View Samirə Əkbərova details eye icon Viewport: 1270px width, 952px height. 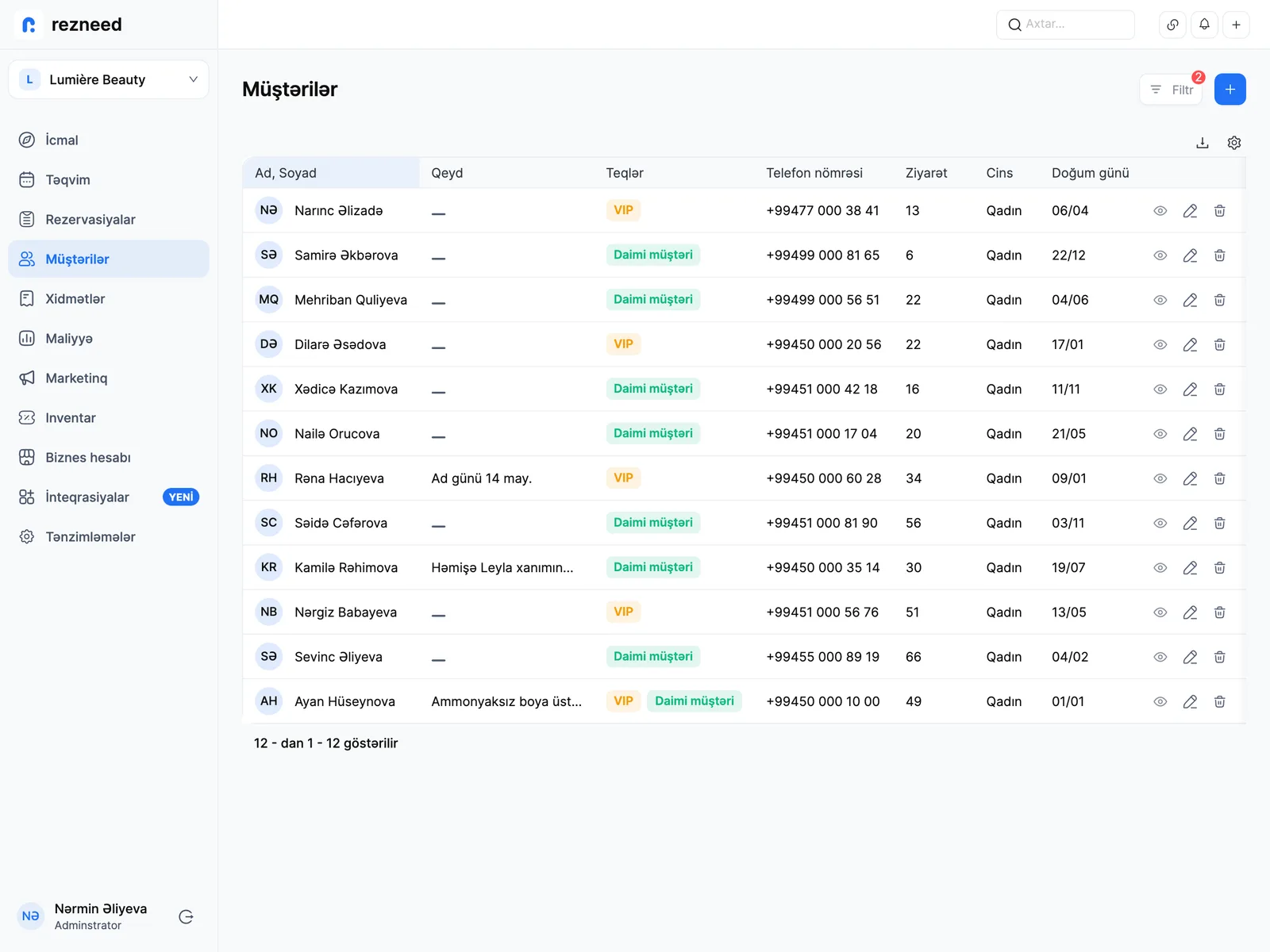[x=1160, y=255]
